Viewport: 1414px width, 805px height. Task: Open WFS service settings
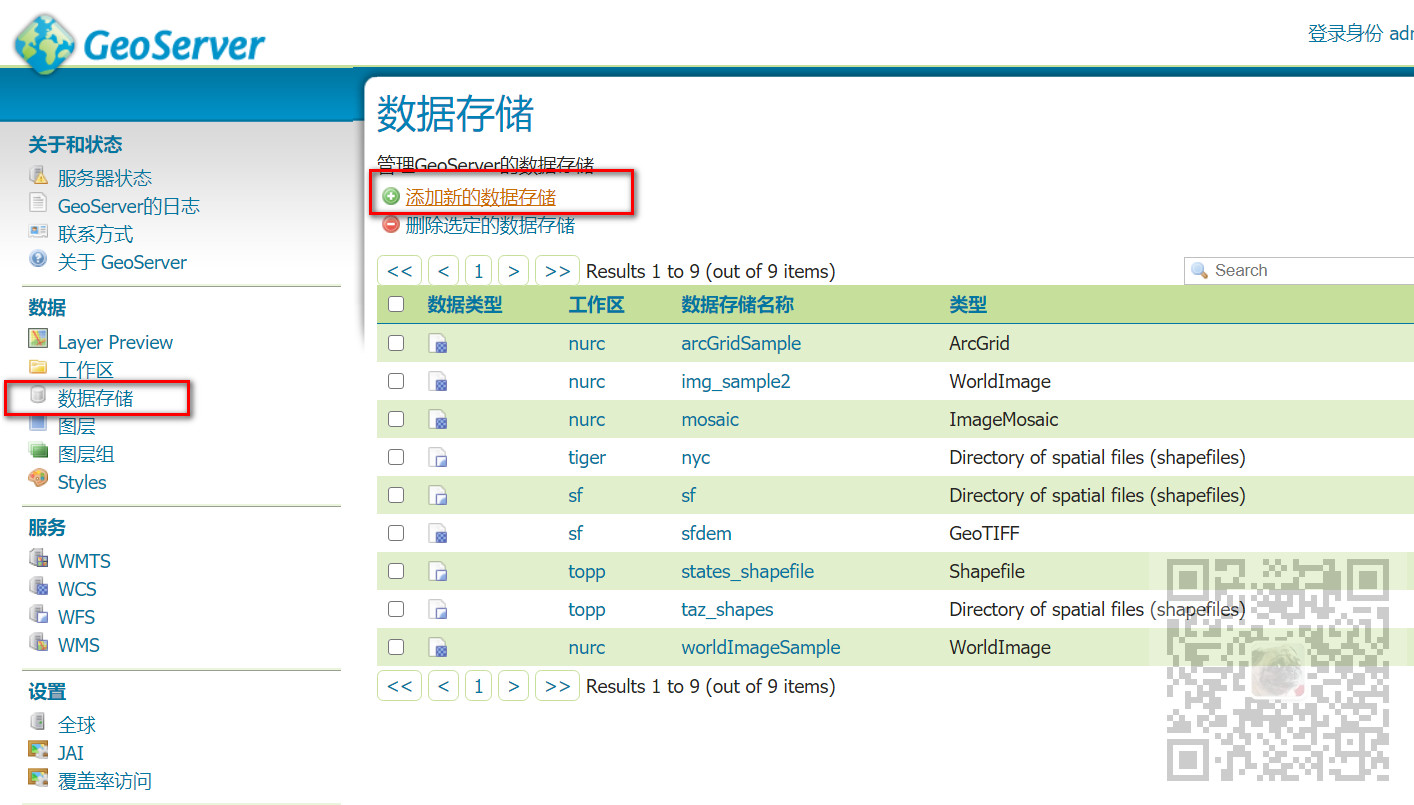point(76,617)
